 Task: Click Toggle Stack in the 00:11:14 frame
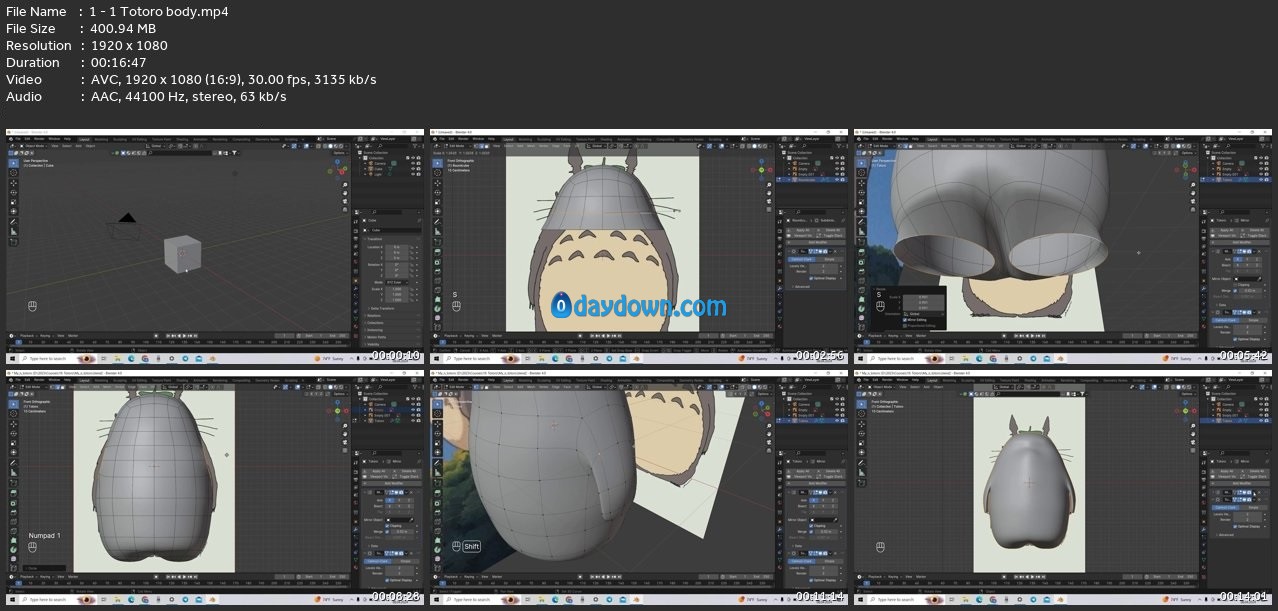coord(832,476)
